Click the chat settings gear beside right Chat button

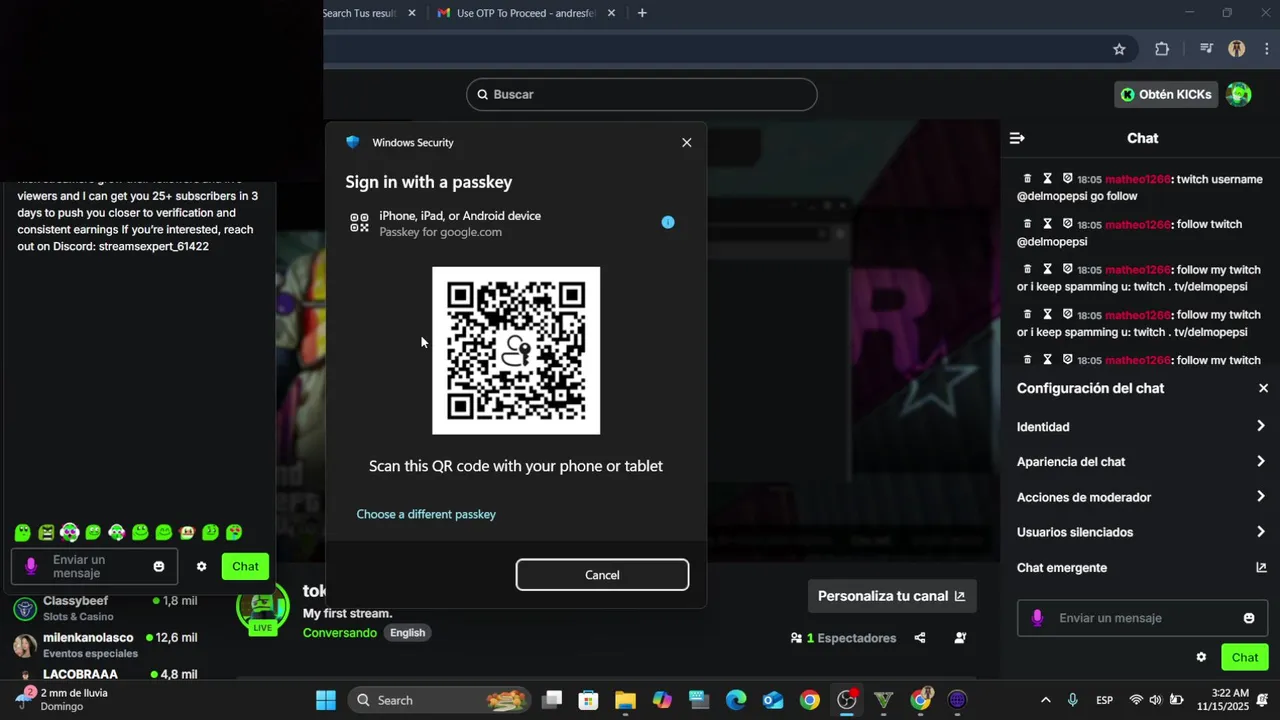click(x=1201, y=657)
